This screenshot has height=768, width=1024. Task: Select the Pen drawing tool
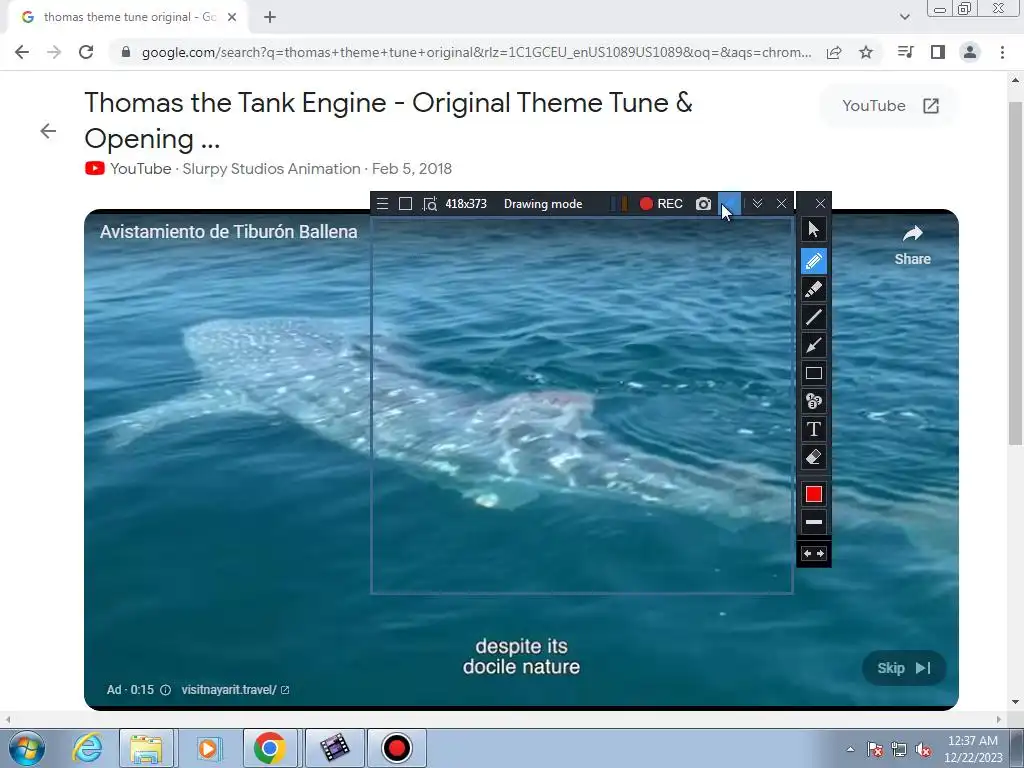pyautogui.click(x=814, y=261)
